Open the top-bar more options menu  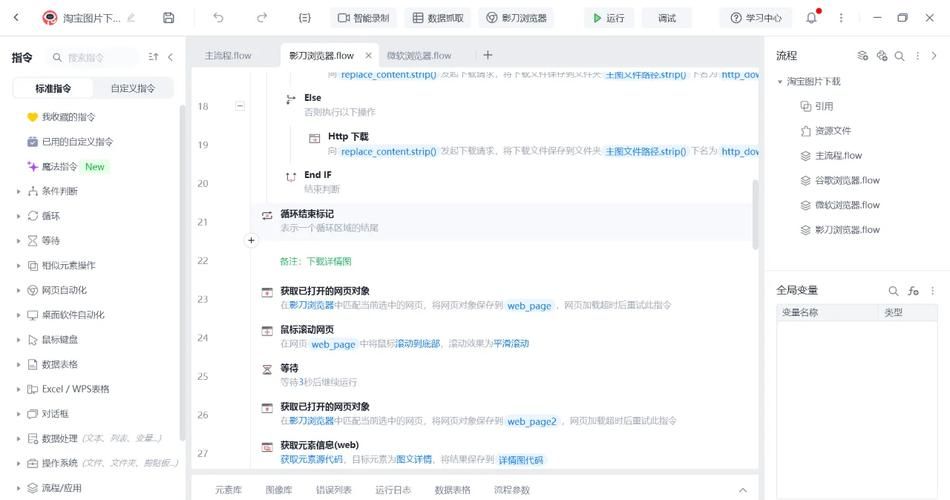click(841, 18)
